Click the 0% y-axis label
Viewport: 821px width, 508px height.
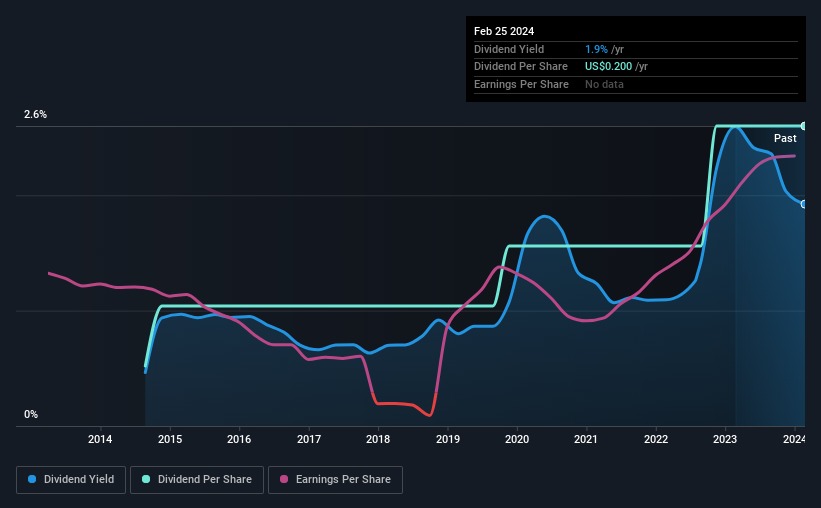(x=31, y=414)
